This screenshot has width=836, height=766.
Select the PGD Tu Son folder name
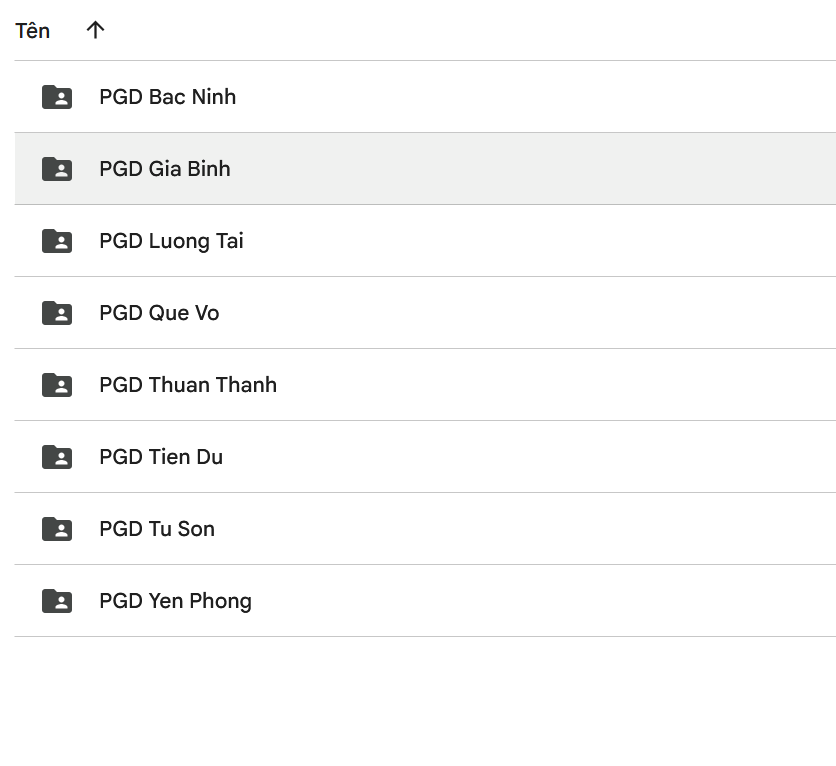pos(157,529)
